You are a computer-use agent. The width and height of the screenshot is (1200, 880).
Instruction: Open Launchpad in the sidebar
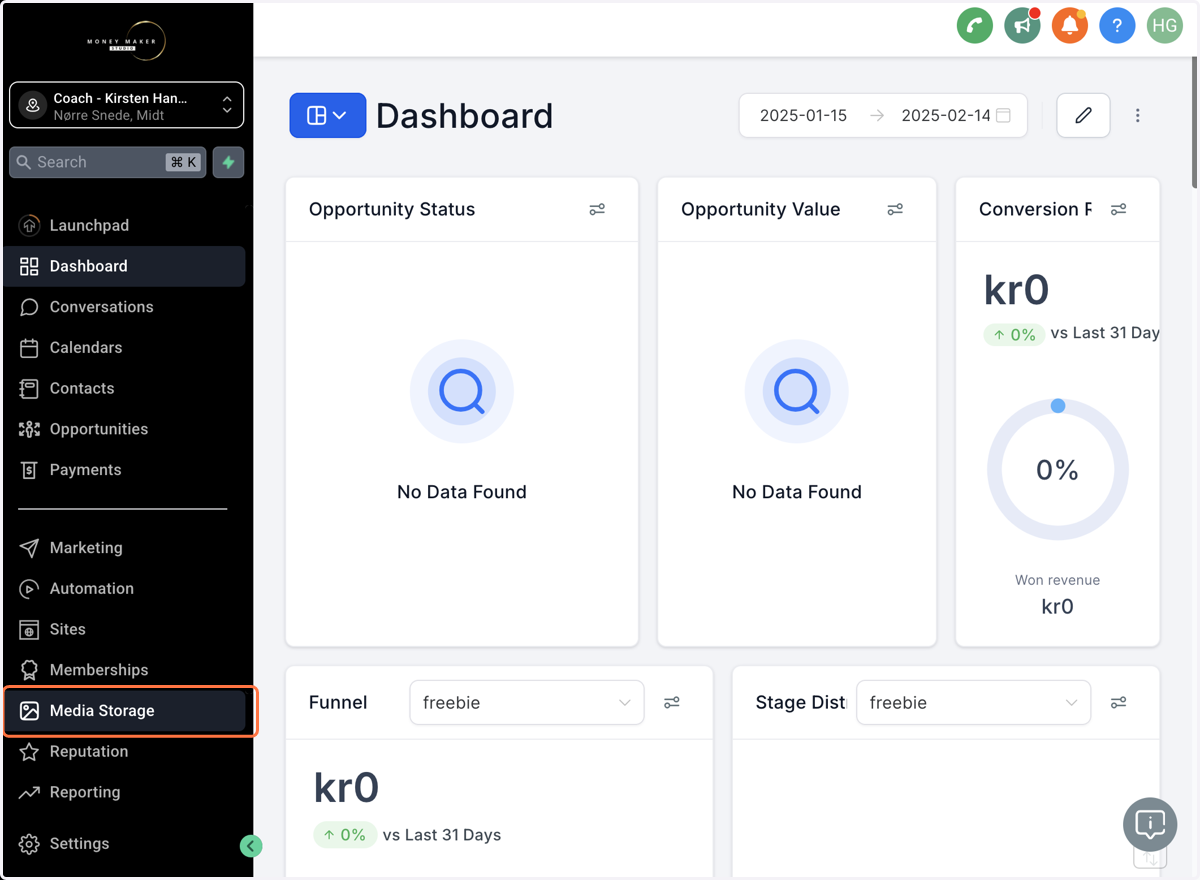[125, 225]
